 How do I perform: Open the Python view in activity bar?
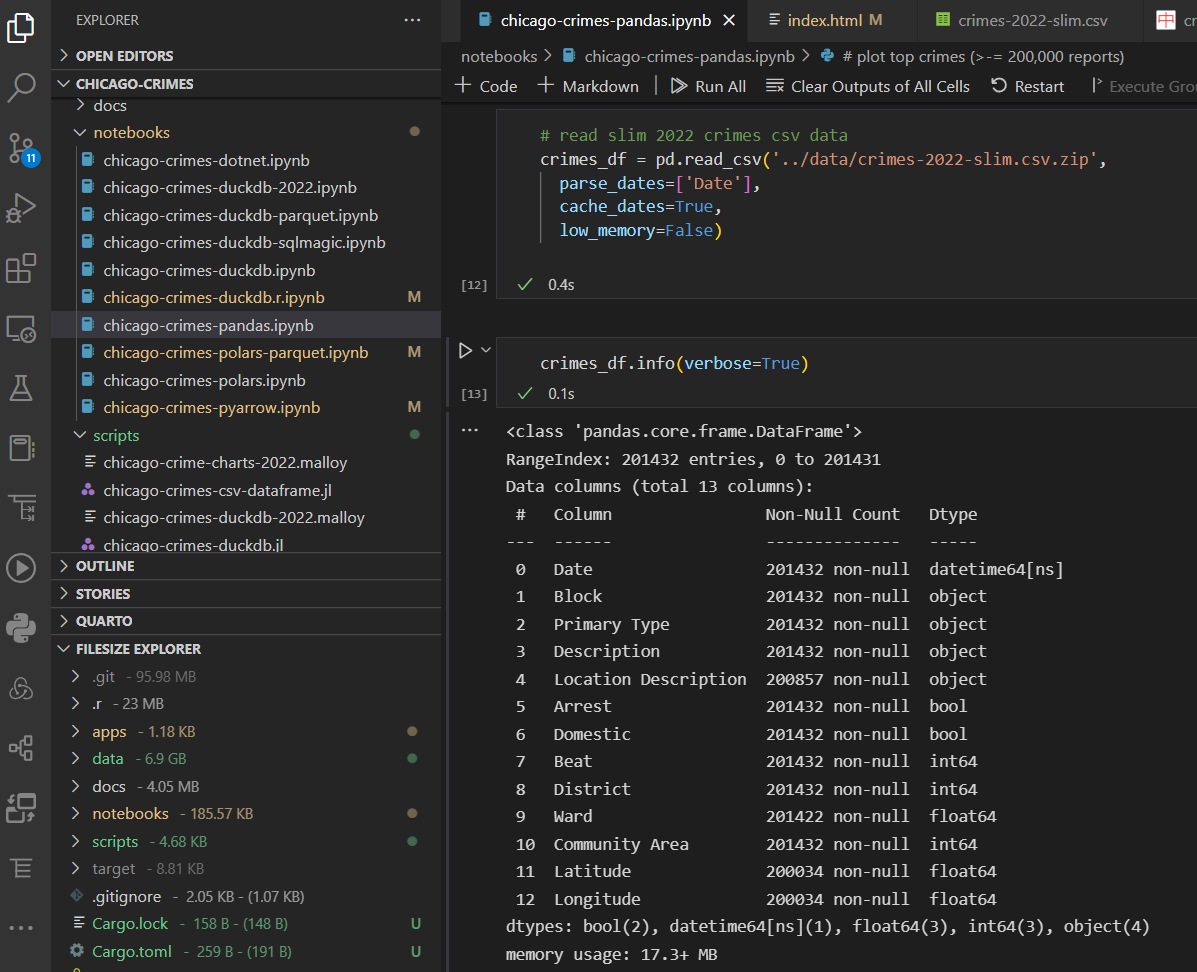pyautogui.click(x=21, y=628)
